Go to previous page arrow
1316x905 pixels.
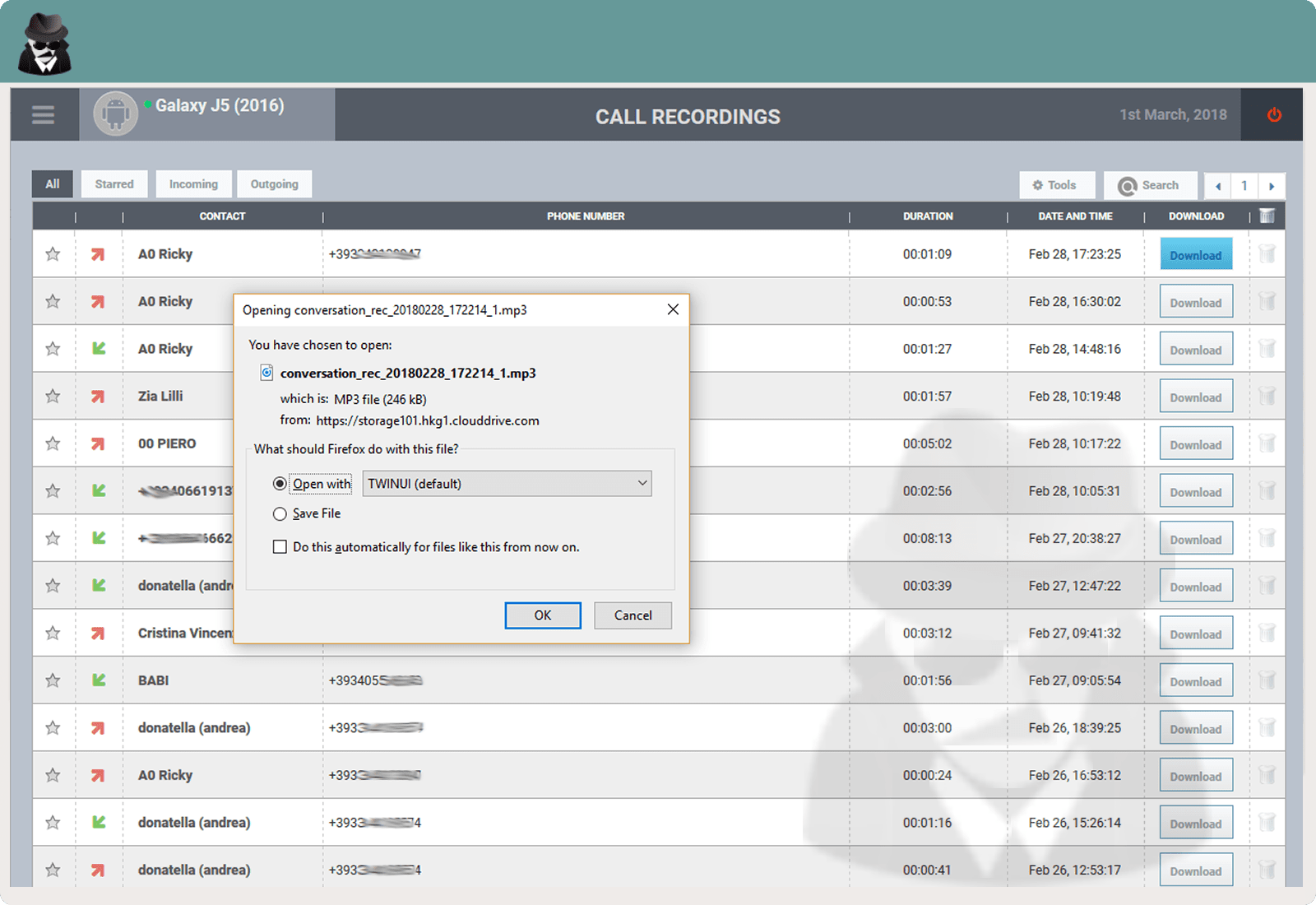(x=1218, y=186)
